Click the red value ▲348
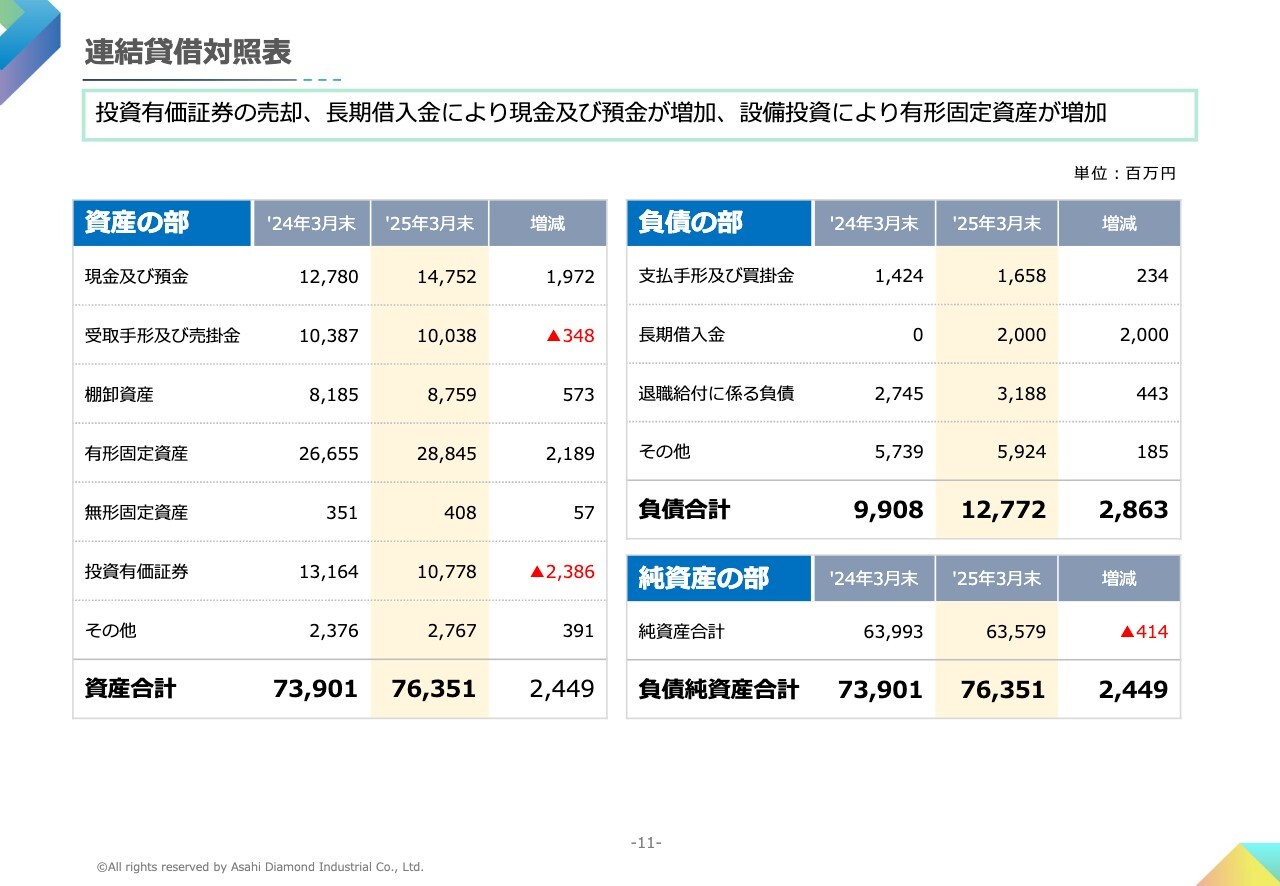This screenshot has height=886, width=1280. [570, 336]
